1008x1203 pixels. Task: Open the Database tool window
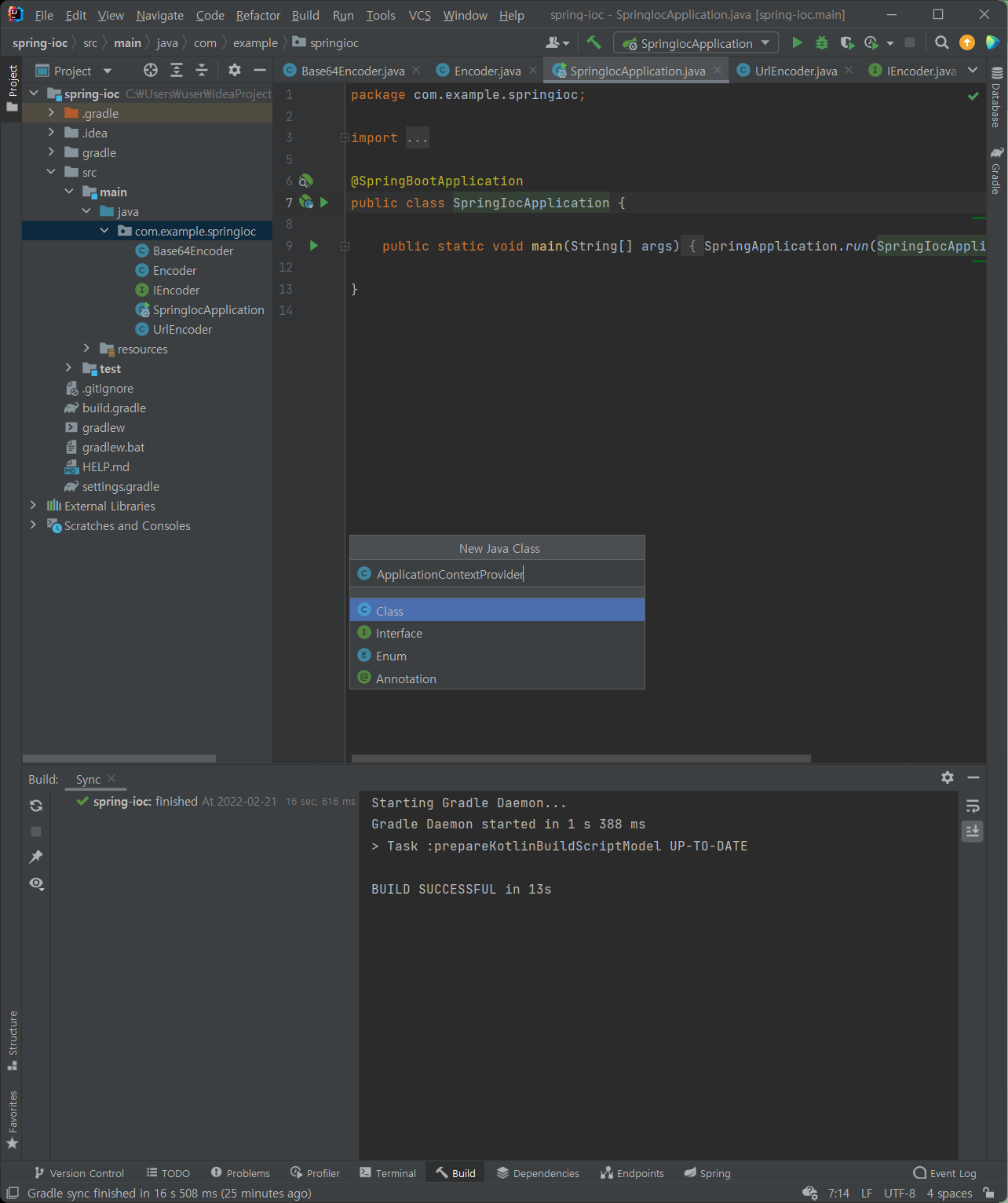(997, 97)
